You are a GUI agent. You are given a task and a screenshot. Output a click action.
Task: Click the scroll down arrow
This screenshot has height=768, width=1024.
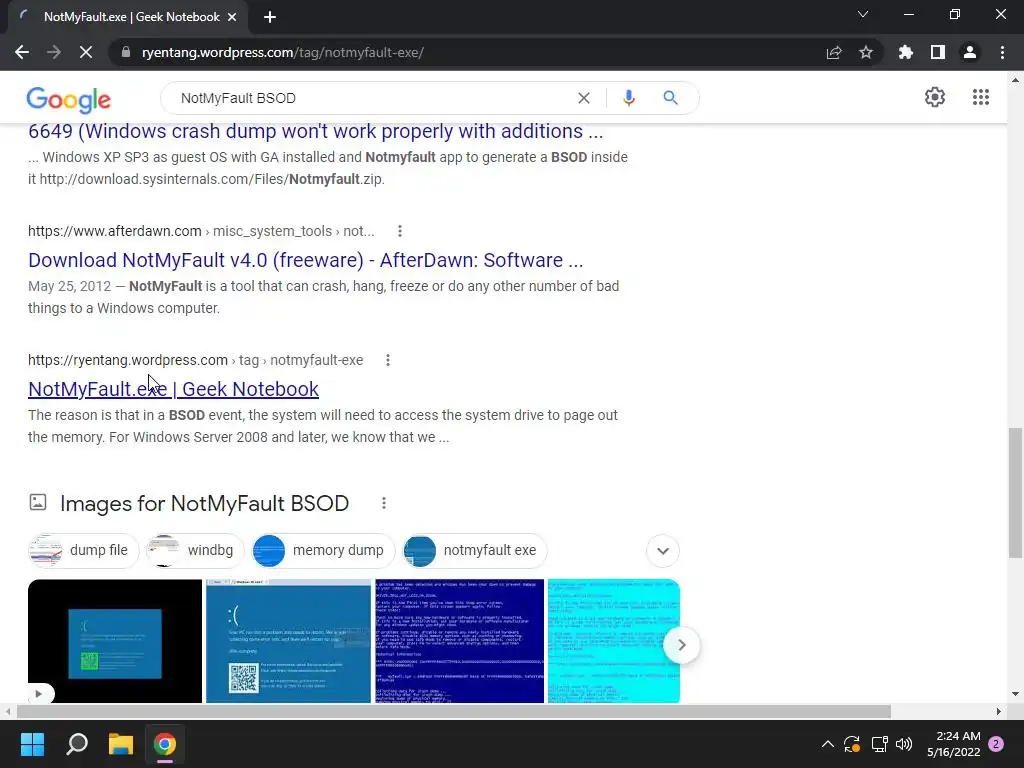click(1015, 694)
